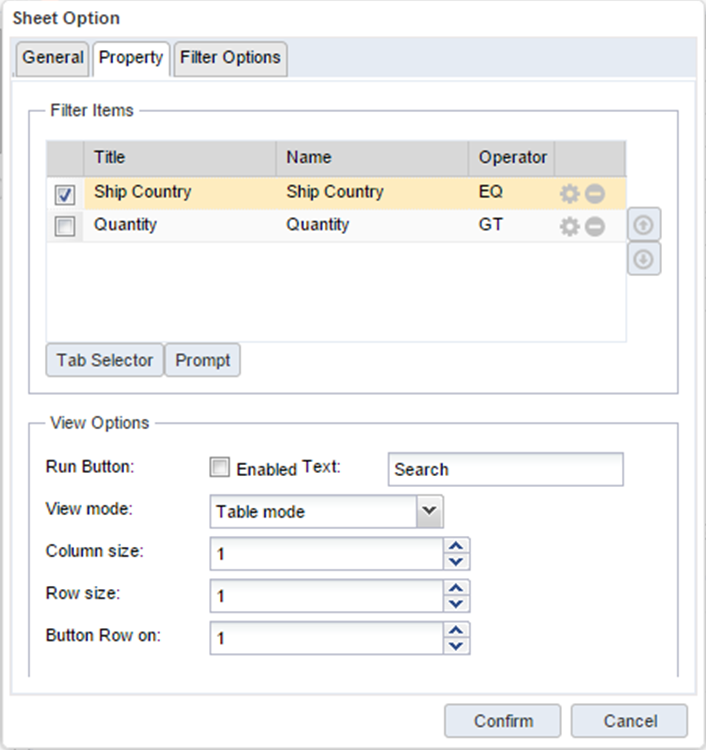Move selected filter item down

click(644, 259)
